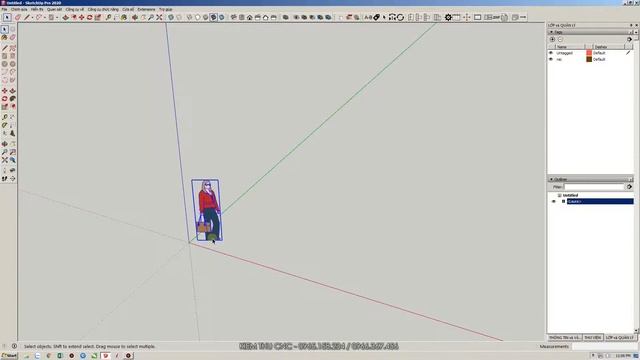Click the Select arrow in top toolbar
The image size is (640, 360).
click(7, 17)
